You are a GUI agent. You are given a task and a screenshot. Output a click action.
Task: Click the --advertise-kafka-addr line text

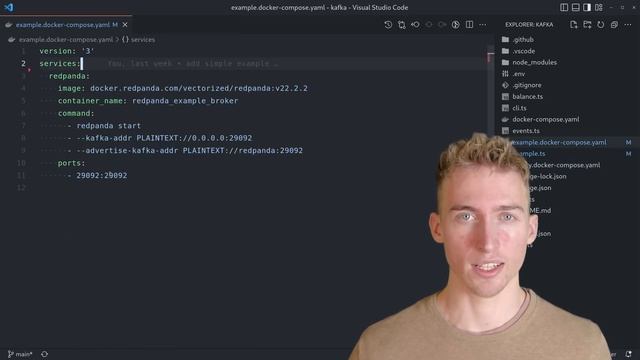tap(185, 151)
